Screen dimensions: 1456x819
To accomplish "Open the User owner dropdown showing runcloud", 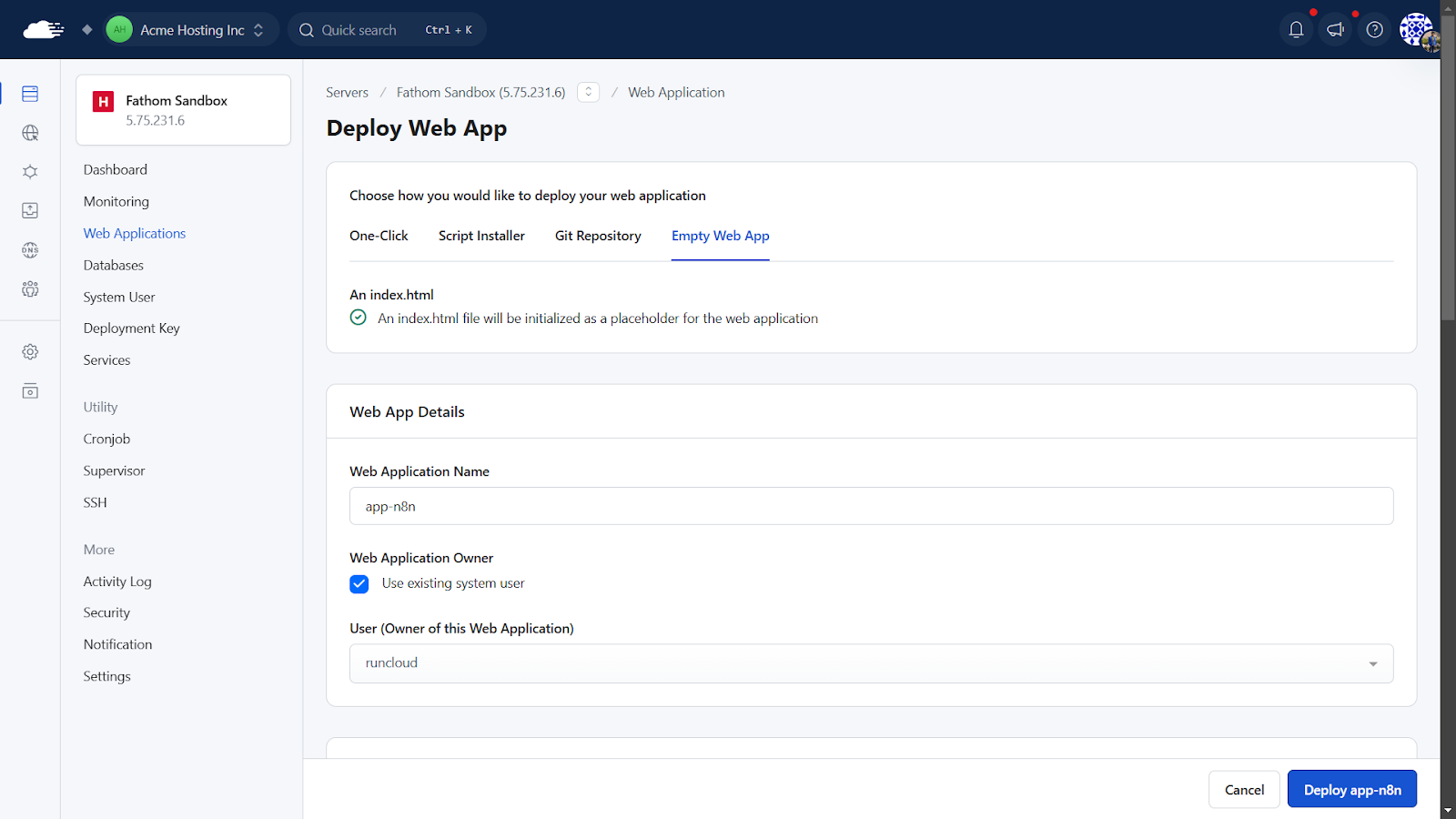I will (871, 663).
